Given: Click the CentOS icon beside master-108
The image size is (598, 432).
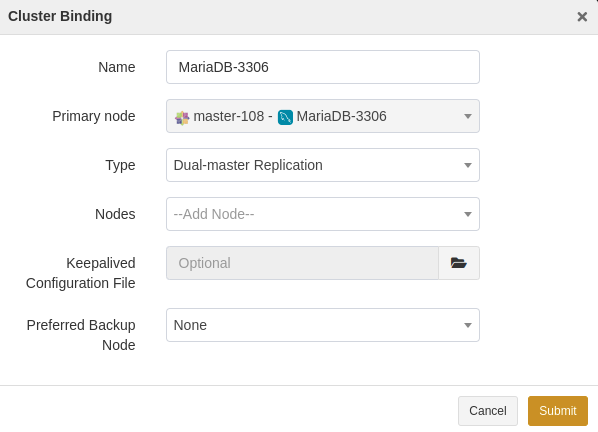Looking at the screenshot, I should (182, 117).
